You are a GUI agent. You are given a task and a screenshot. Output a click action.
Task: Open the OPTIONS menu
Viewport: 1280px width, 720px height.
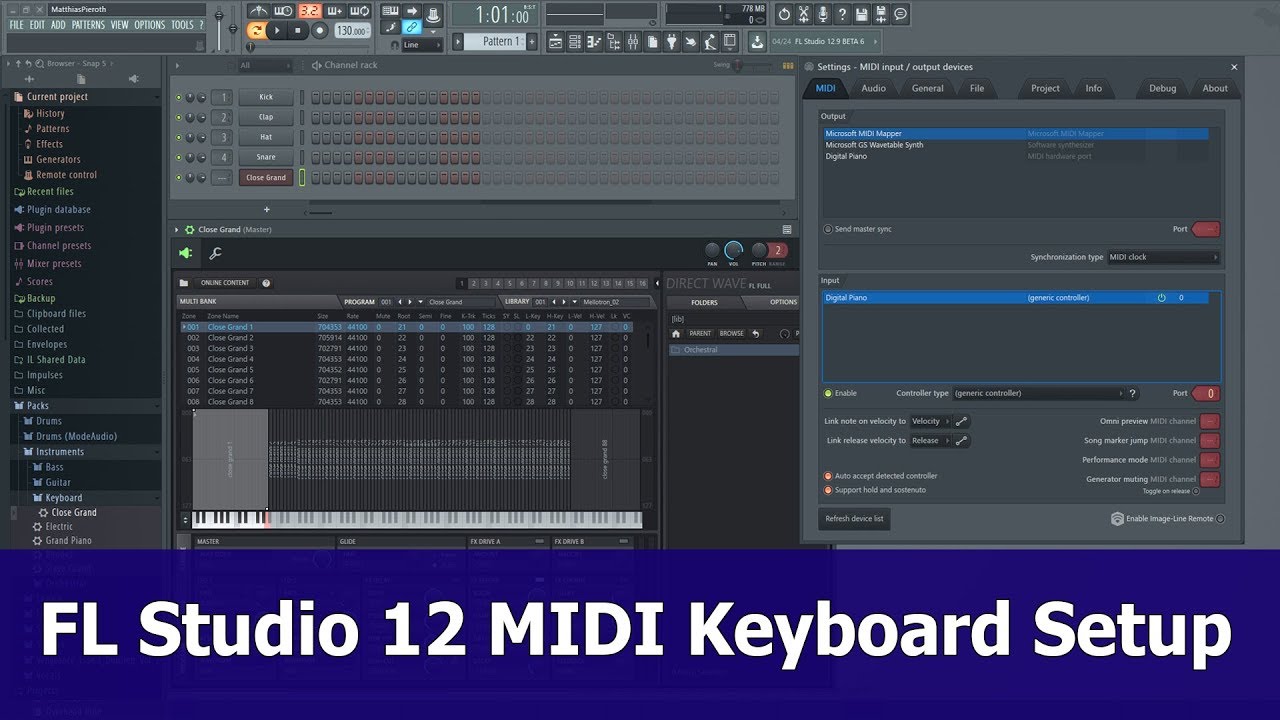point(149,25)
